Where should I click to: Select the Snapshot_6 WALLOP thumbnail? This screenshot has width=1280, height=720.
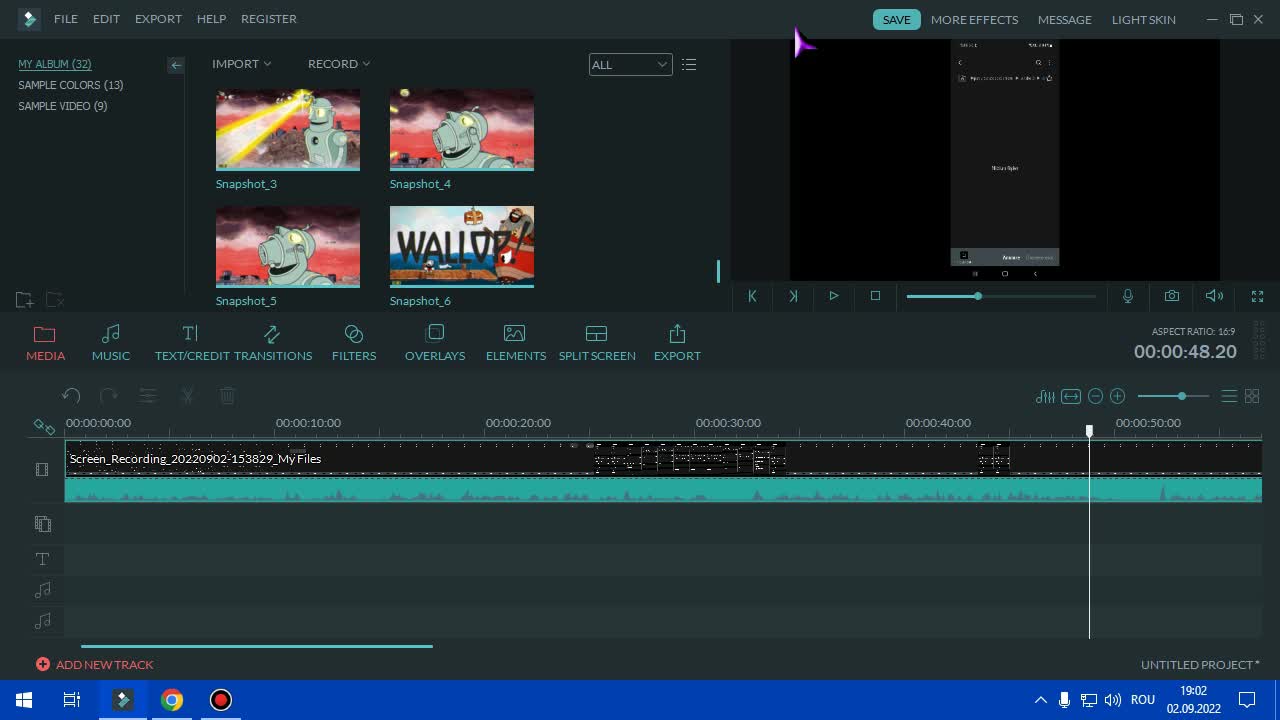coord(462,247)
